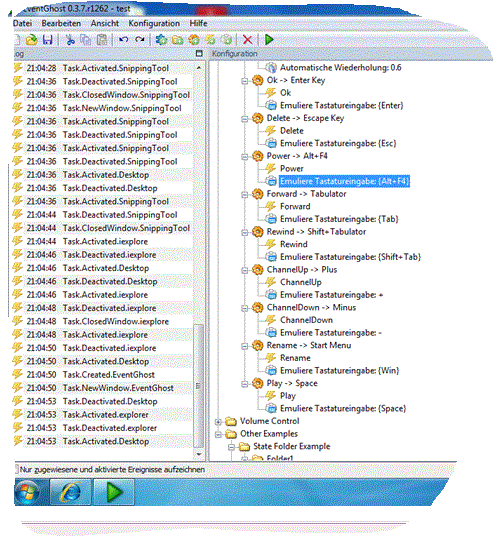
Task: Click the action icon for Emuliere Tastatureingabe: {Win}
Action: point(271,371)
